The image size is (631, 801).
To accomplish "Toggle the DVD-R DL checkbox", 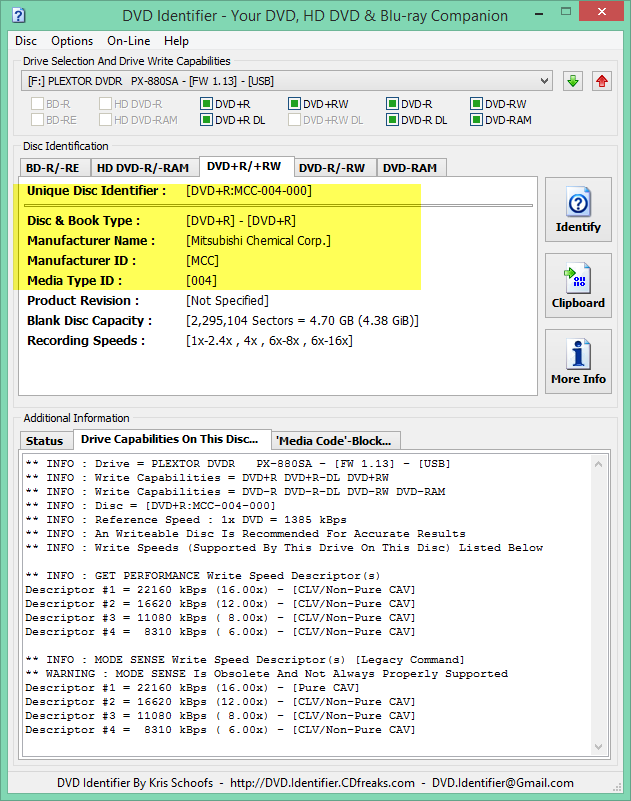I will [392, 120].
